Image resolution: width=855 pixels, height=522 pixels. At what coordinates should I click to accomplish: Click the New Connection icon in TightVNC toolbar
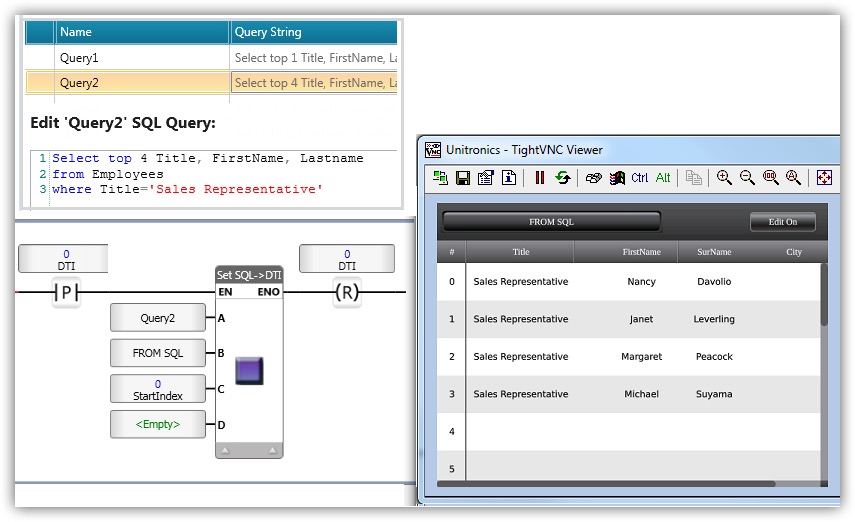tap(441, 178)
